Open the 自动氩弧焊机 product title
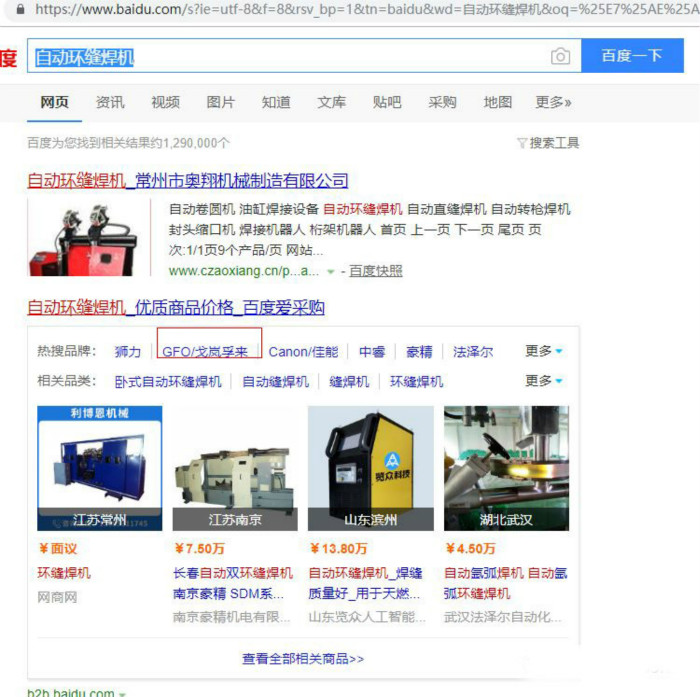 point(505,583)
